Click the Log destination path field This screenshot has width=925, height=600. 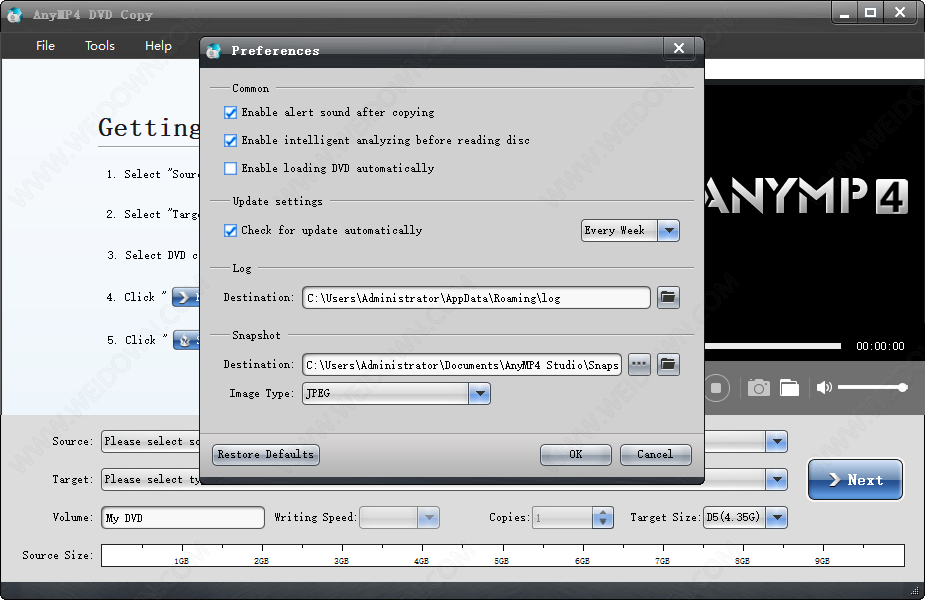[476, 298]
